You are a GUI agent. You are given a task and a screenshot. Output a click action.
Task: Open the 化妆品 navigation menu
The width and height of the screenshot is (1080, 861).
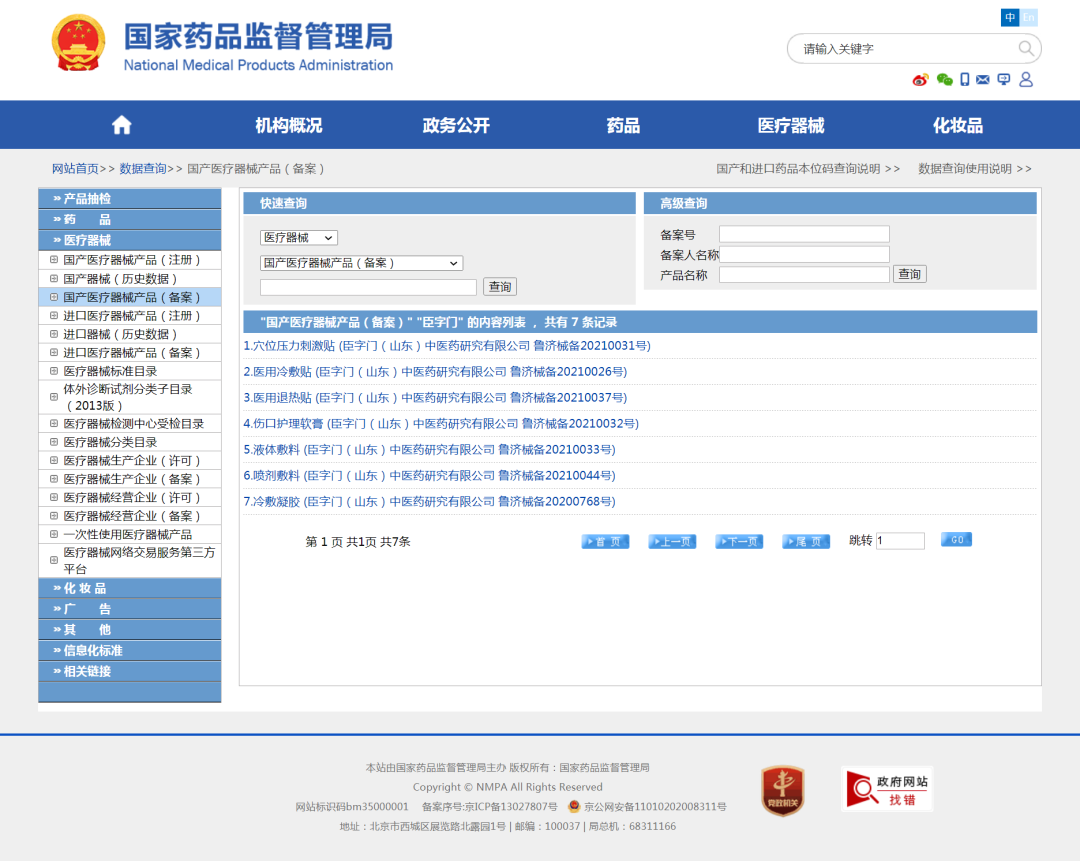(958, 125)
